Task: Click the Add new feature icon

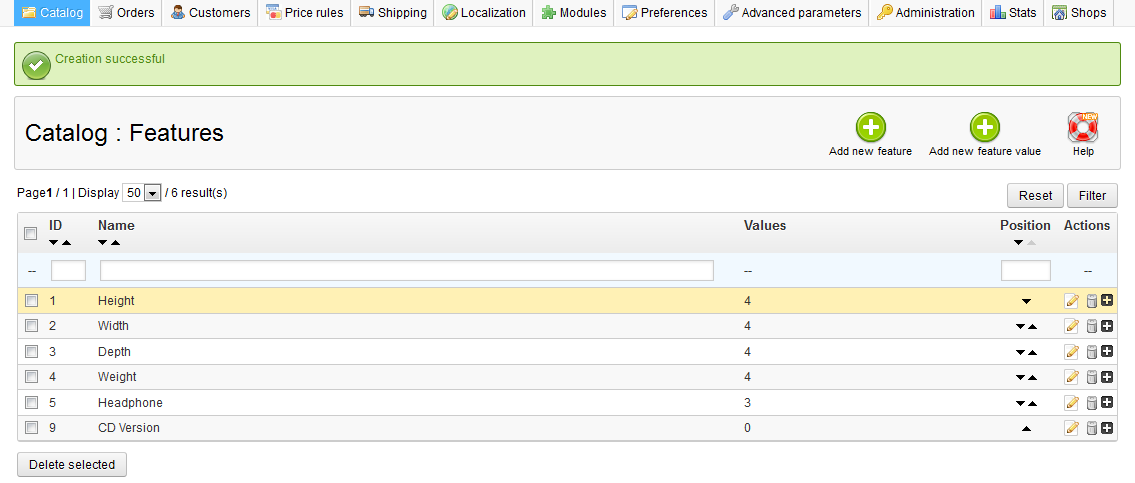Action: [870, 128]
